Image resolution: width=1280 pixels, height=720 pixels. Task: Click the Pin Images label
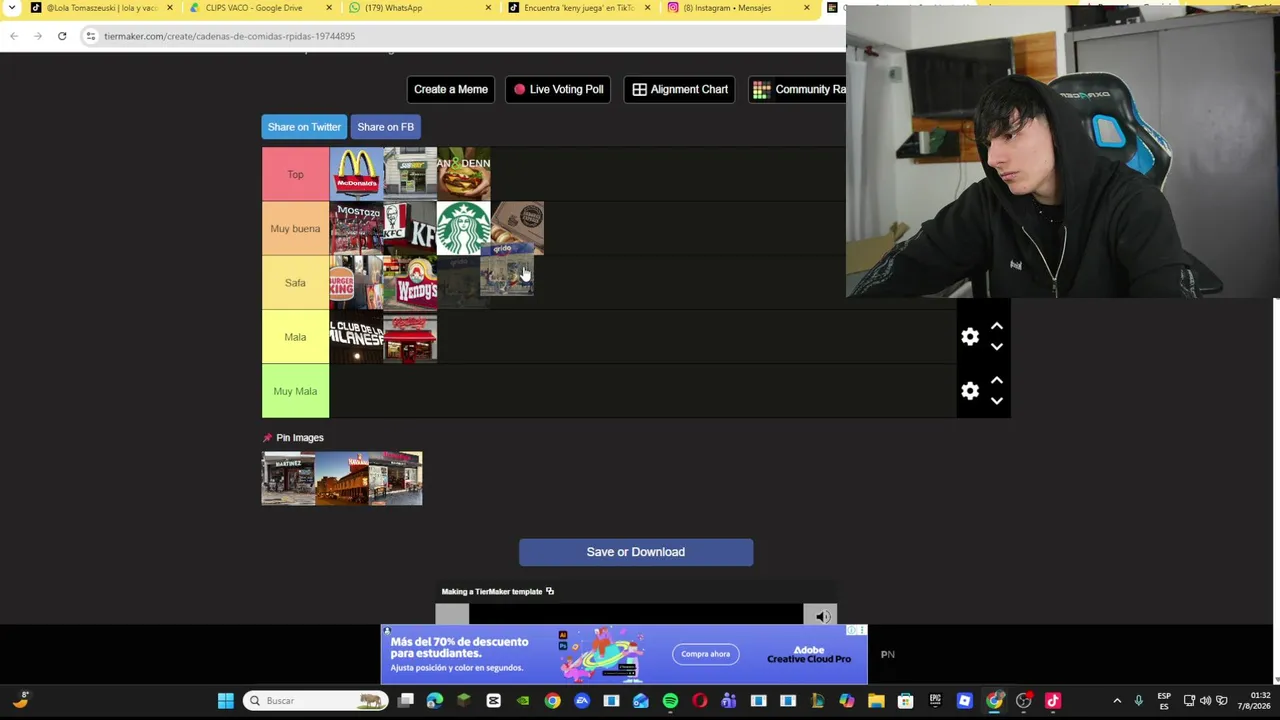pyautogui.click(x=300, y=438)
